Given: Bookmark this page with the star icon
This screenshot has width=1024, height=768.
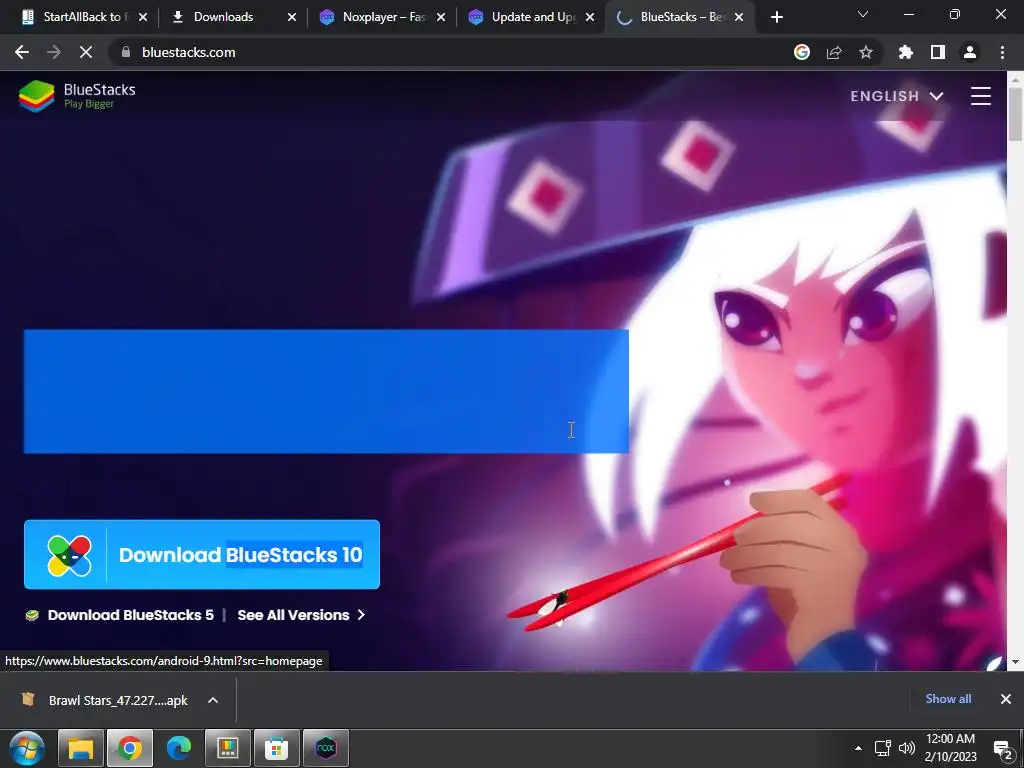Looking at the screenshot, I should pyautogui.click(x=866, y=52).
